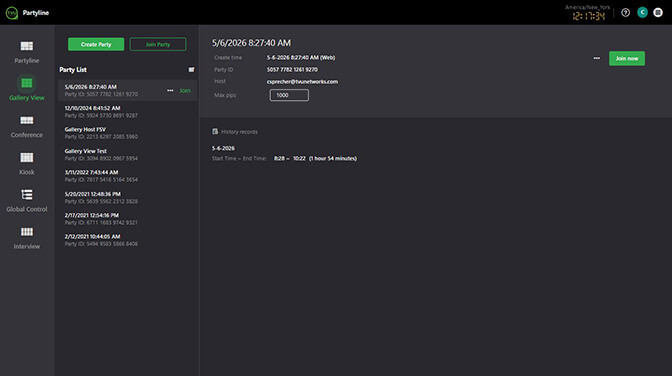Click the Create Party button
This screenshot has width=672, height=376.
pyautogui.click(x=96, y=44)
